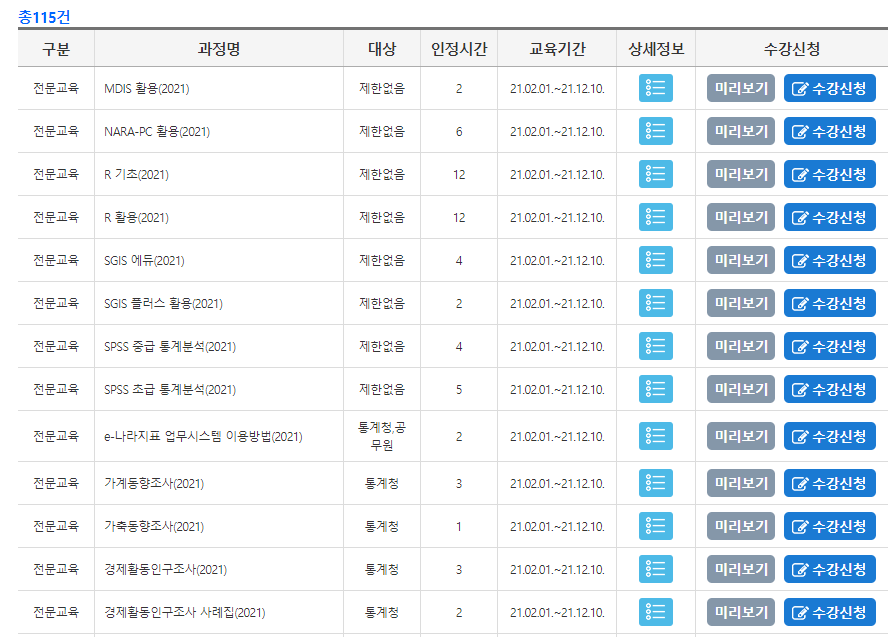This screenshot has width=892, height=637.
Task: Click 미리보기 for SGIS 에듀(2021)
Action: click(741, 260)
